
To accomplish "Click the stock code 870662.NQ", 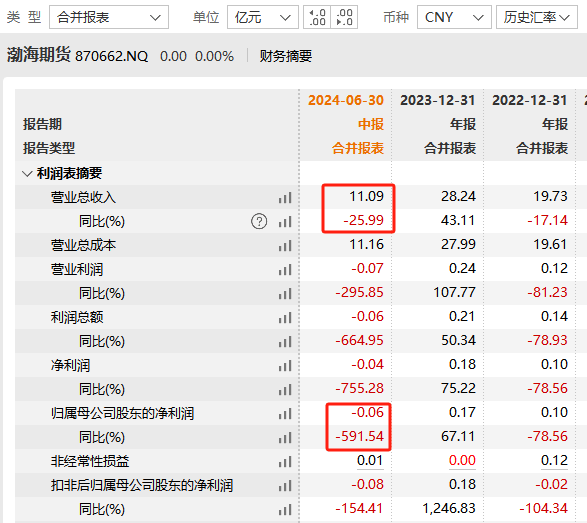I will click(112, 56).
